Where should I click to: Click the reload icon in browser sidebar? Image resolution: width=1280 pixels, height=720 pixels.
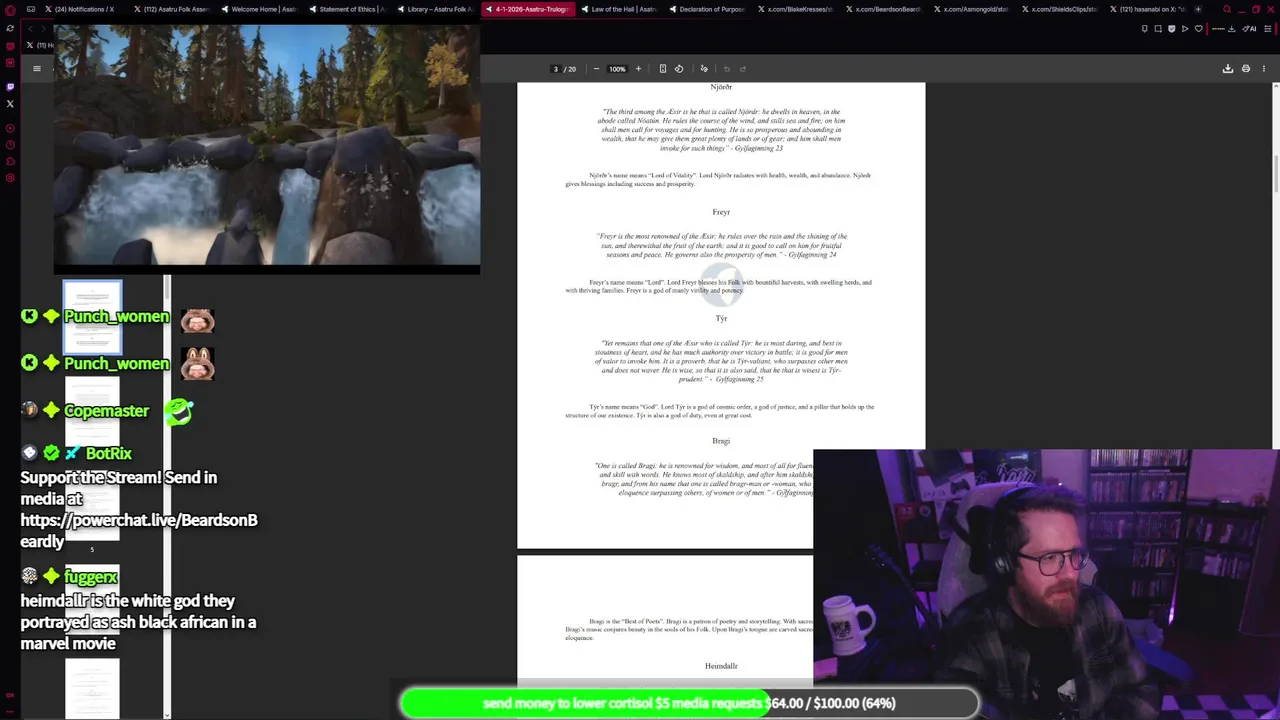(10, 28)
